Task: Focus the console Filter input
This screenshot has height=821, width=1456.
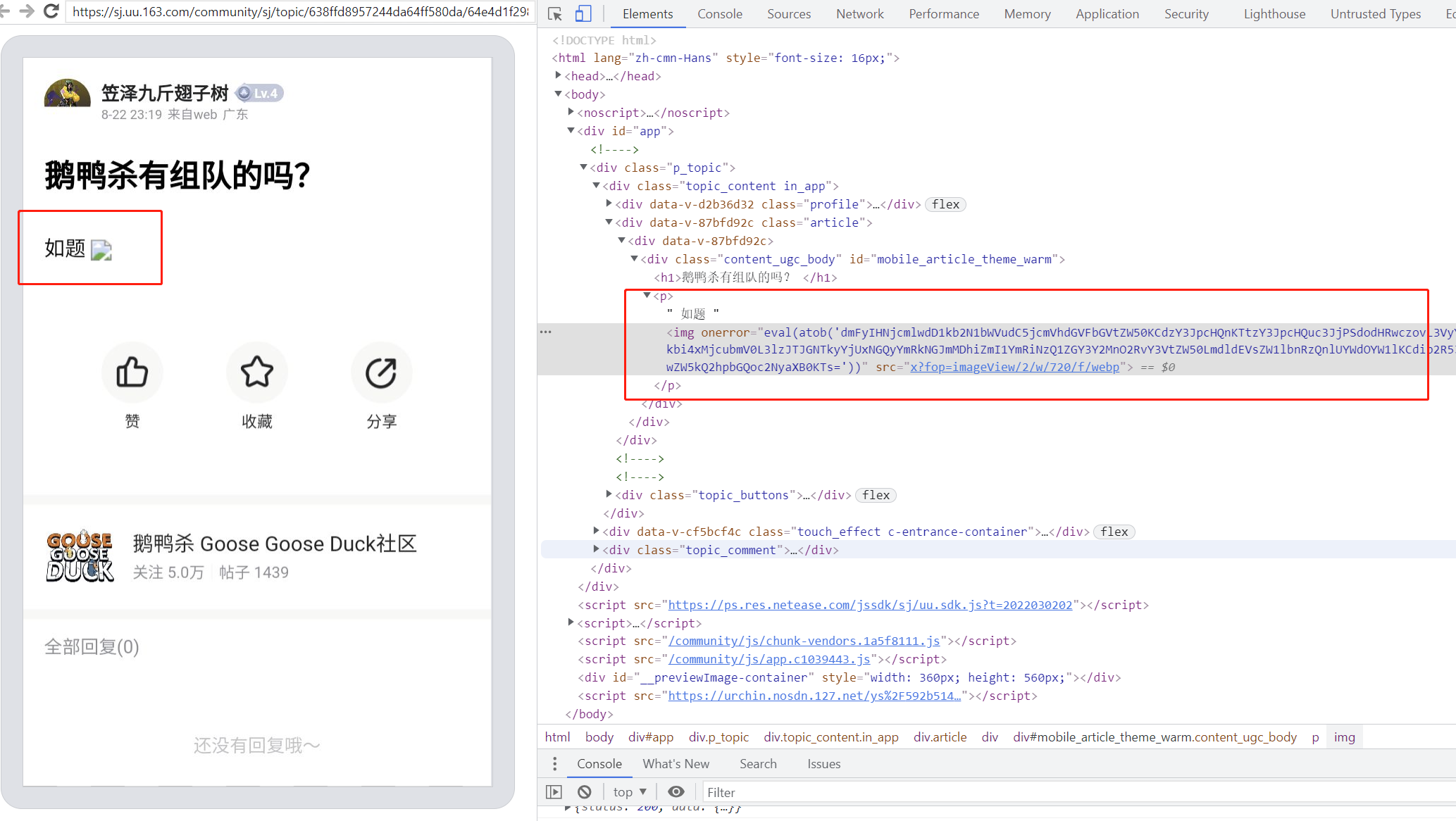Action: 1078,792
